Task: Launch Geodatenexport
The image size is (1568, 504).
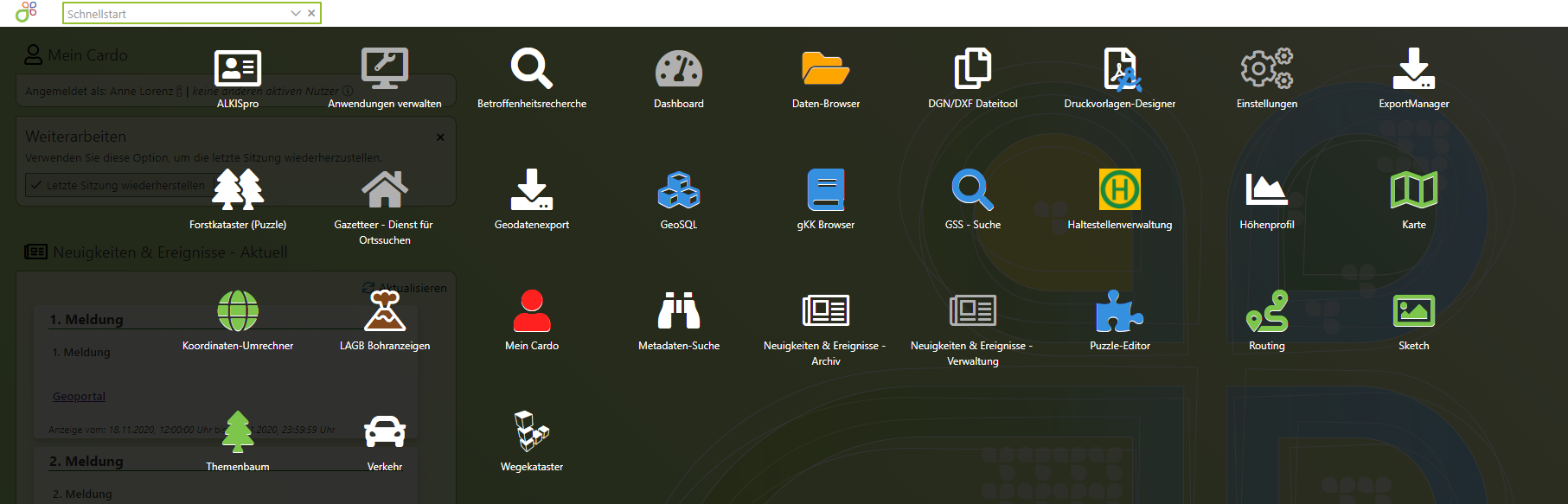Action: [532, 189]
